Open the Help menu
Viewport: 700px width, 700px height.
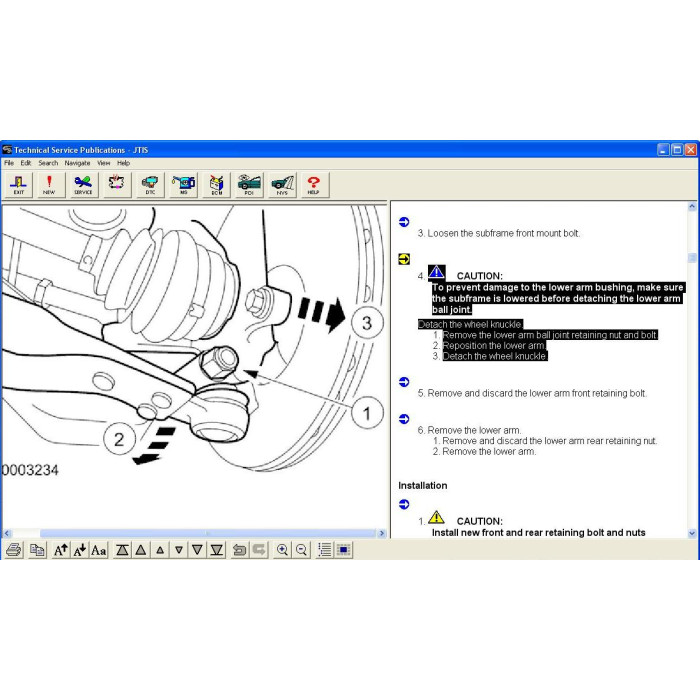124,163
